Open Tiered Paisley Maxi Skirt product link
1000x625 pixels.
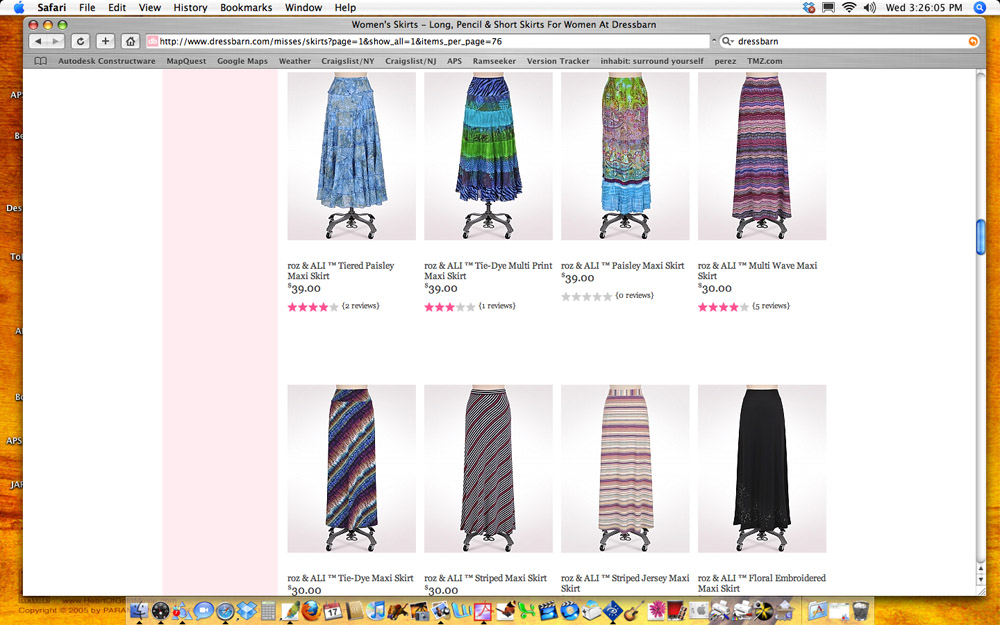click(341, 270)
